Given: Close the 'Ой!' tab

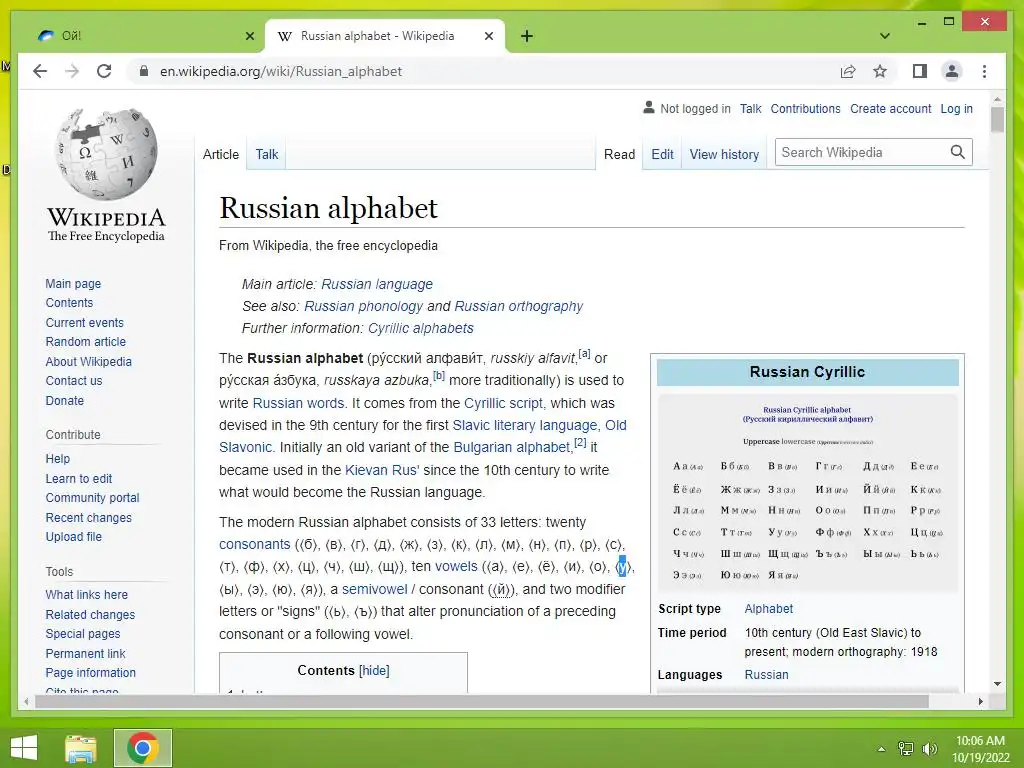Looking at the screenshot, I should point(249,36).
